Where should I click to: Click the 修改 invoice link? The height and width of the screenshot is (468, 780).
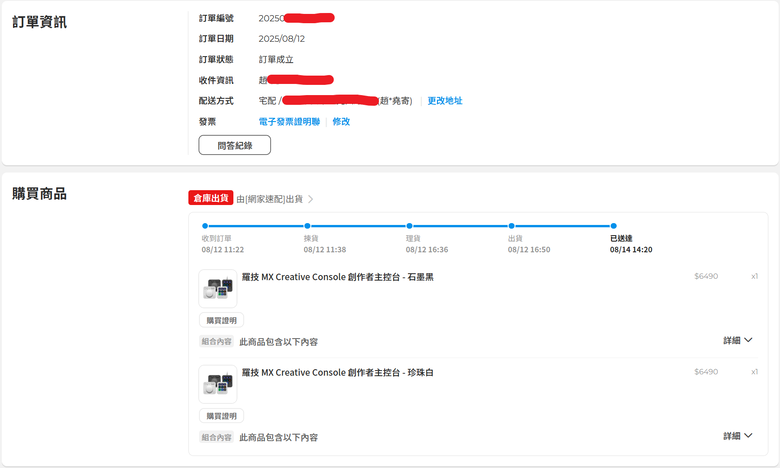341,122
